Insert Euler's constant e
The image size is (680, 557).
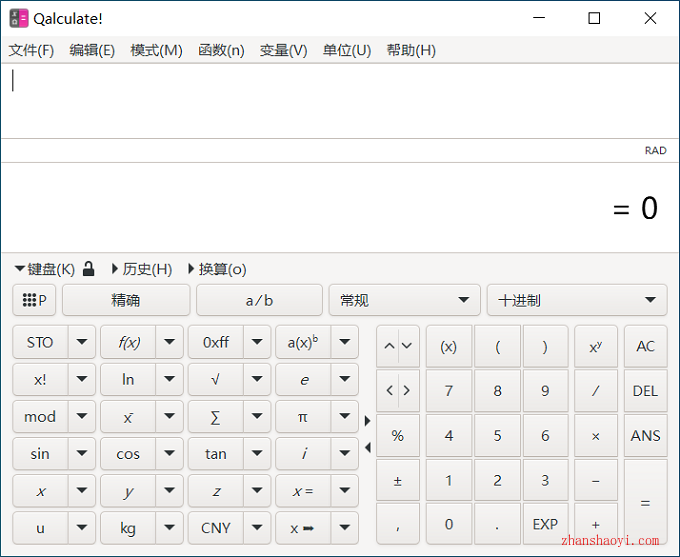303,380
